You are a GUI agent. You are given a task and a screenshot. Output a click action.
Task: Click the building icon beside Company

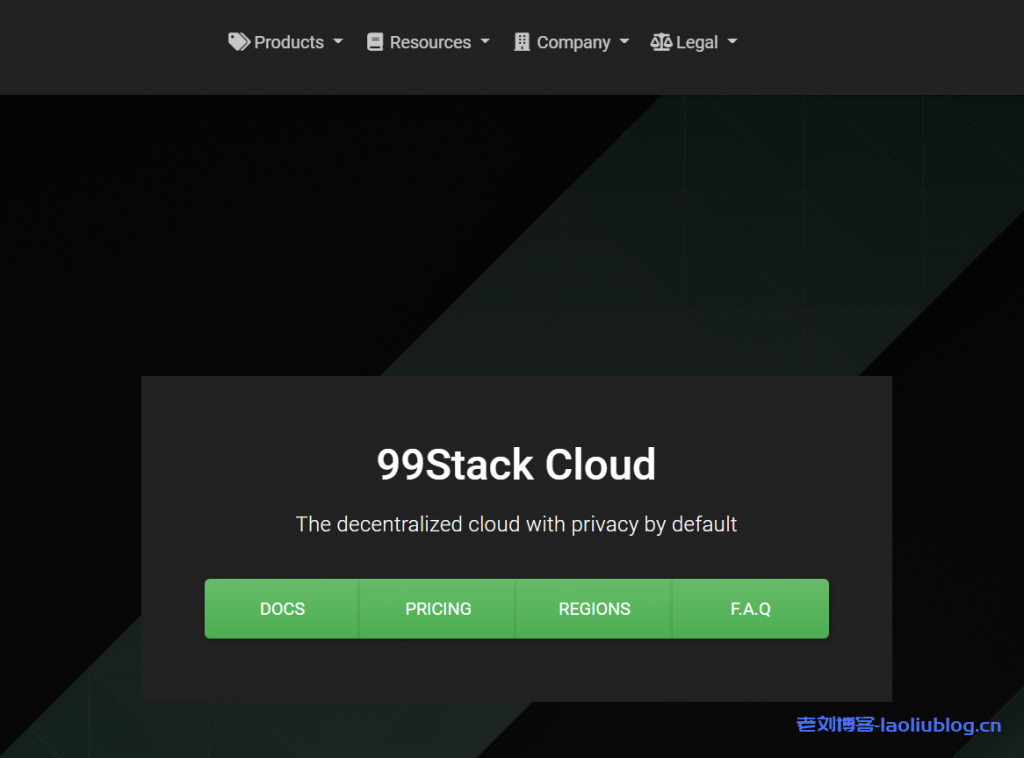(522, 42)
